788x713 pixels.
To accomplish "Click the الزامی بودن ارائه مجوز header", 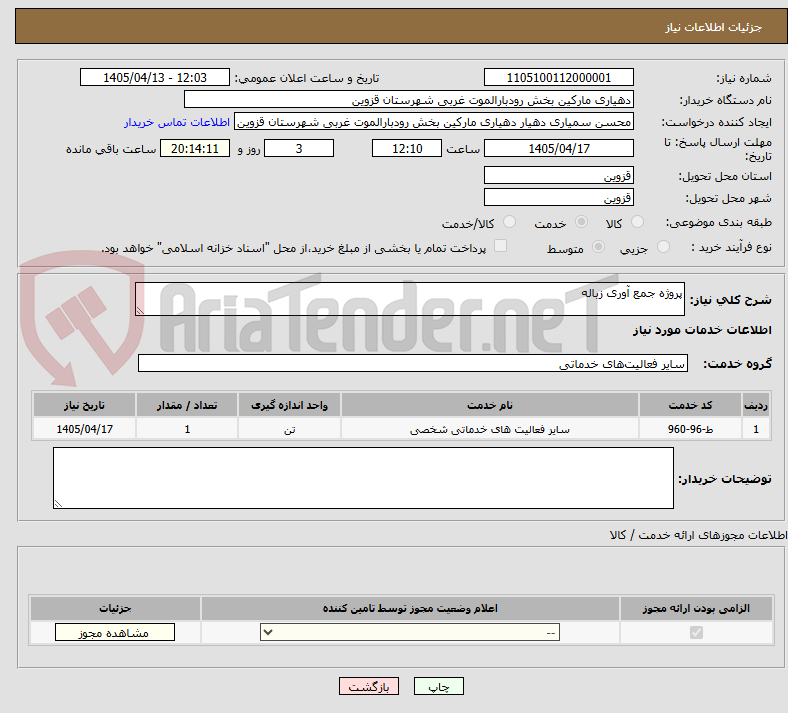I will [x=696, y=608].
